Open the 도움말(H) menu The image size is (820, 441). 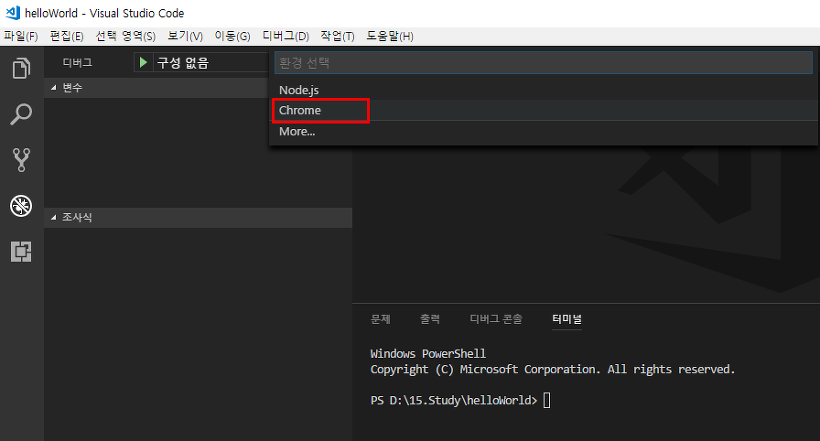tap(390, 36)
